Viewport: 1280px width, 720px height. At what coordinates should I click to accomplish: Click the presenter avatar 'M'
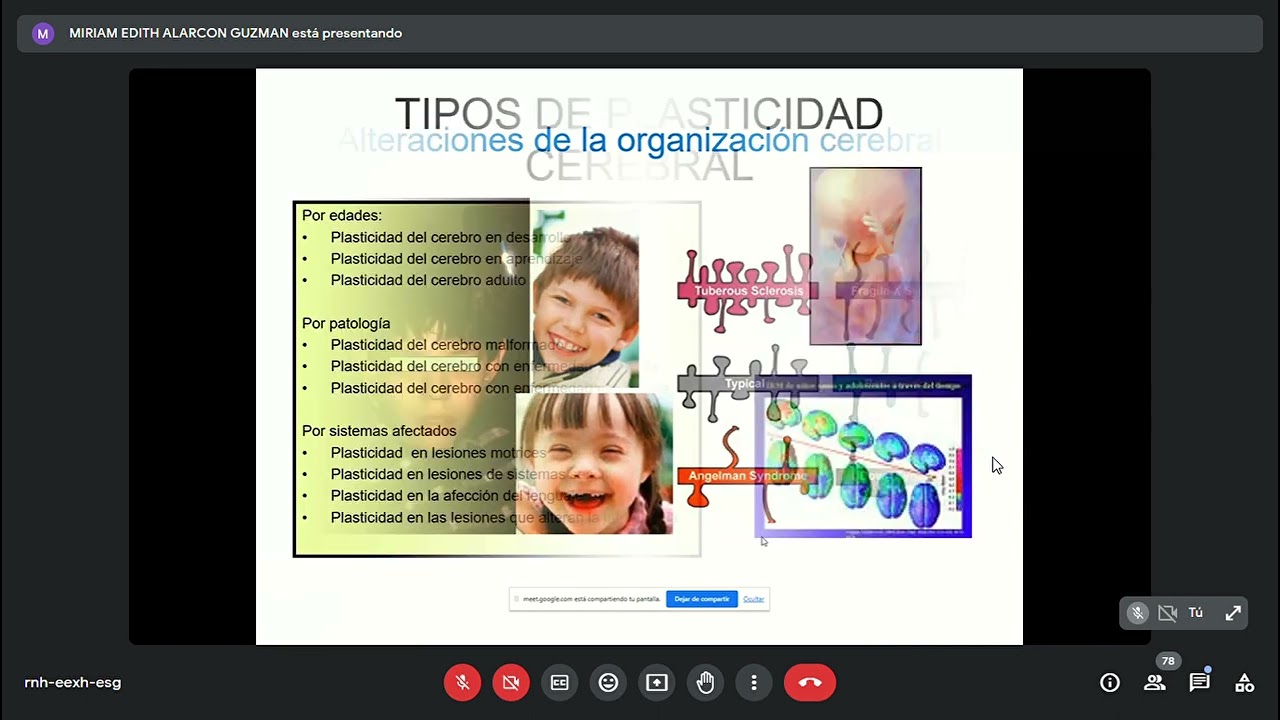(42, 33)
